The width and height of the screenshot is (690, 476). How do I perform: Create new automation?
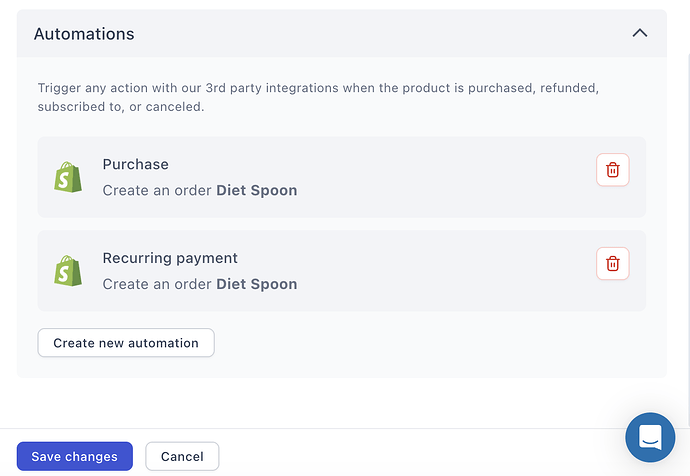click(126, 343)
